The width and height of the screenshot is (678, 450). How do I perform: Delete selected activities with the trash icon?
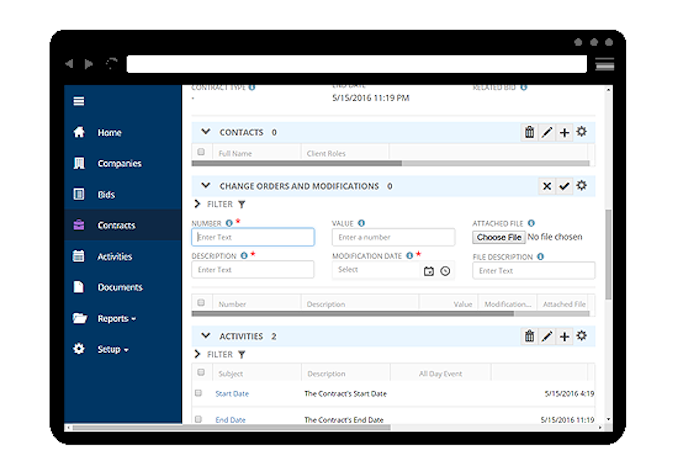click(x=530, y=336)
